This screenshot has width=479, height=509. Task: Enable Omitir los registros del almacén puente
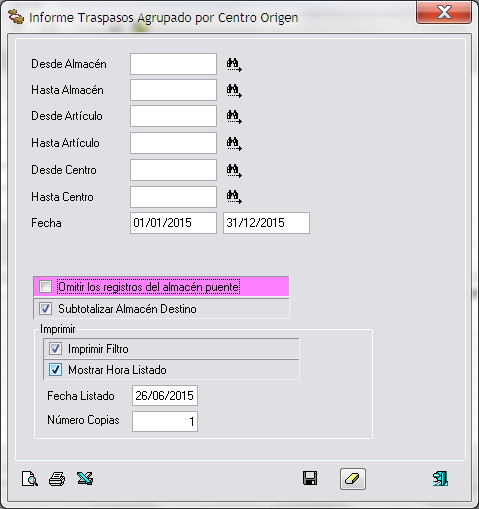pos(45,287)
